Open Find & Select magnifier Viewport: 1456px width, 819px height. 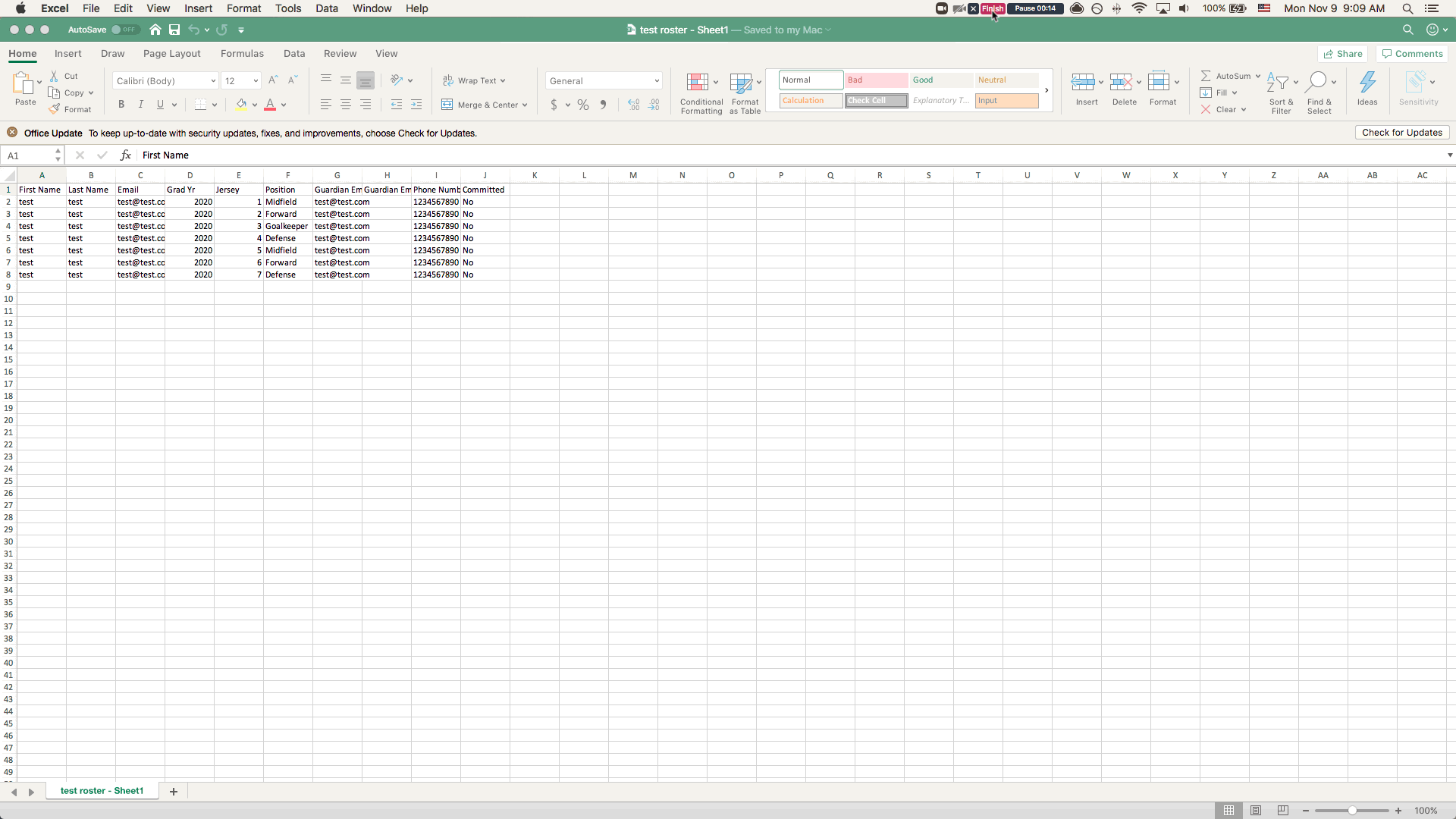point(1319,93)
